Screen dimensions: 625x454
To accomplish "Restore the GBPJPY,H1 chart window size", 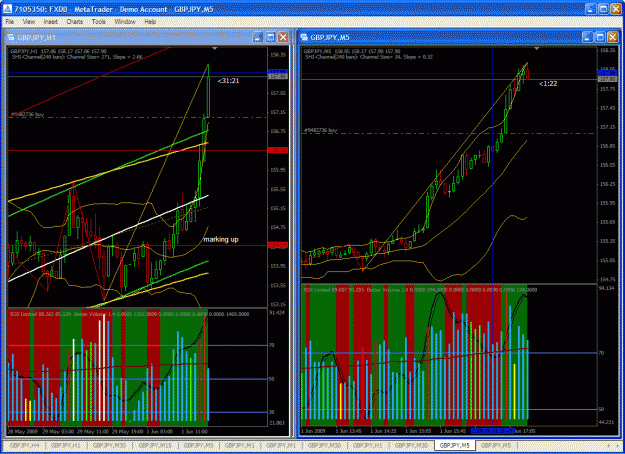I will point(271,37).
